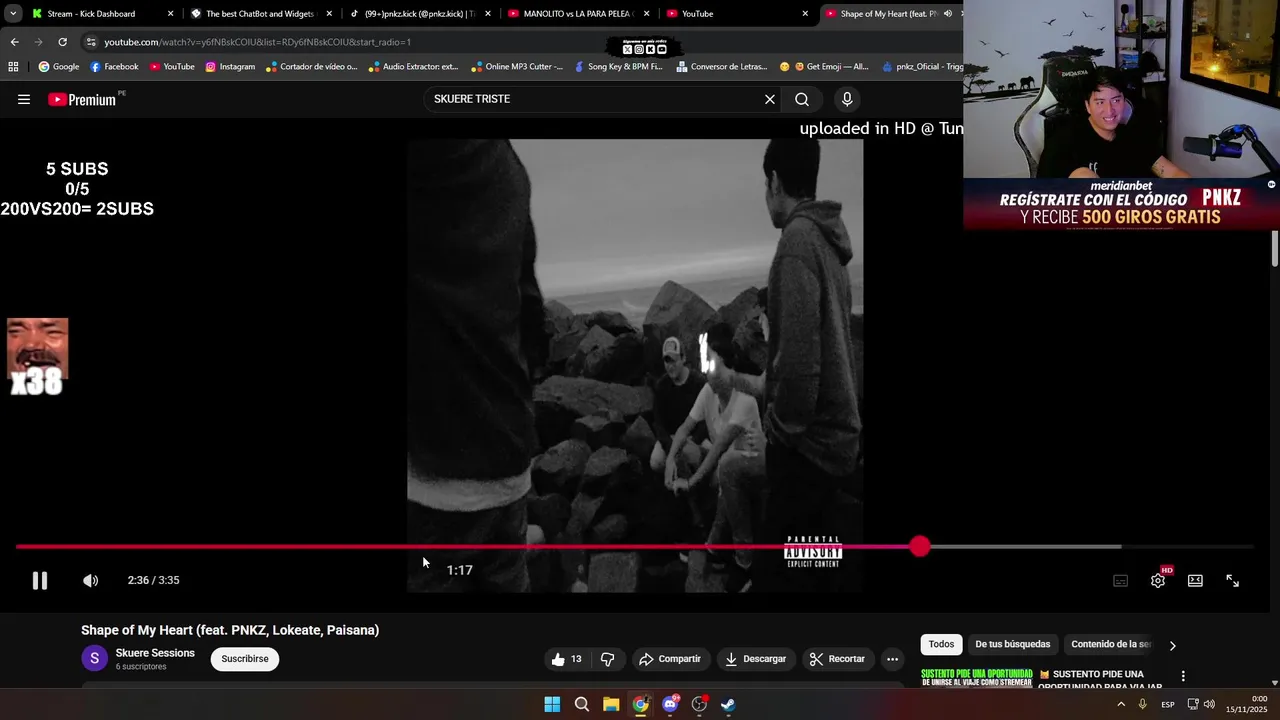Open the YouTube bookmark
Viewport: 1280px width, 720px height.
[172, 67]
